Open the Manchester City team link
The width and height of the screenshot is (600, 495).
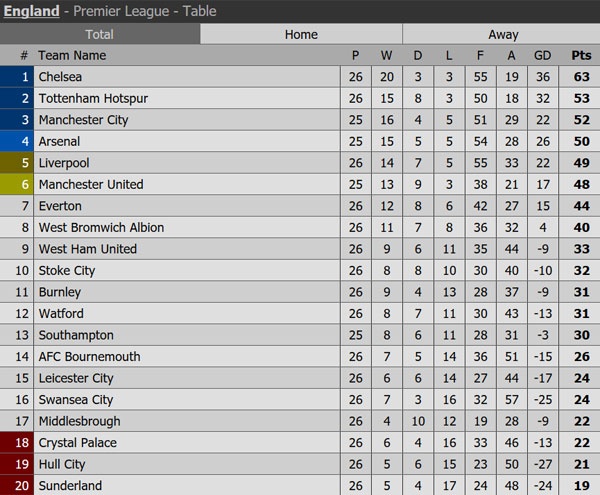pyautogui.click(x=83, y=120)
